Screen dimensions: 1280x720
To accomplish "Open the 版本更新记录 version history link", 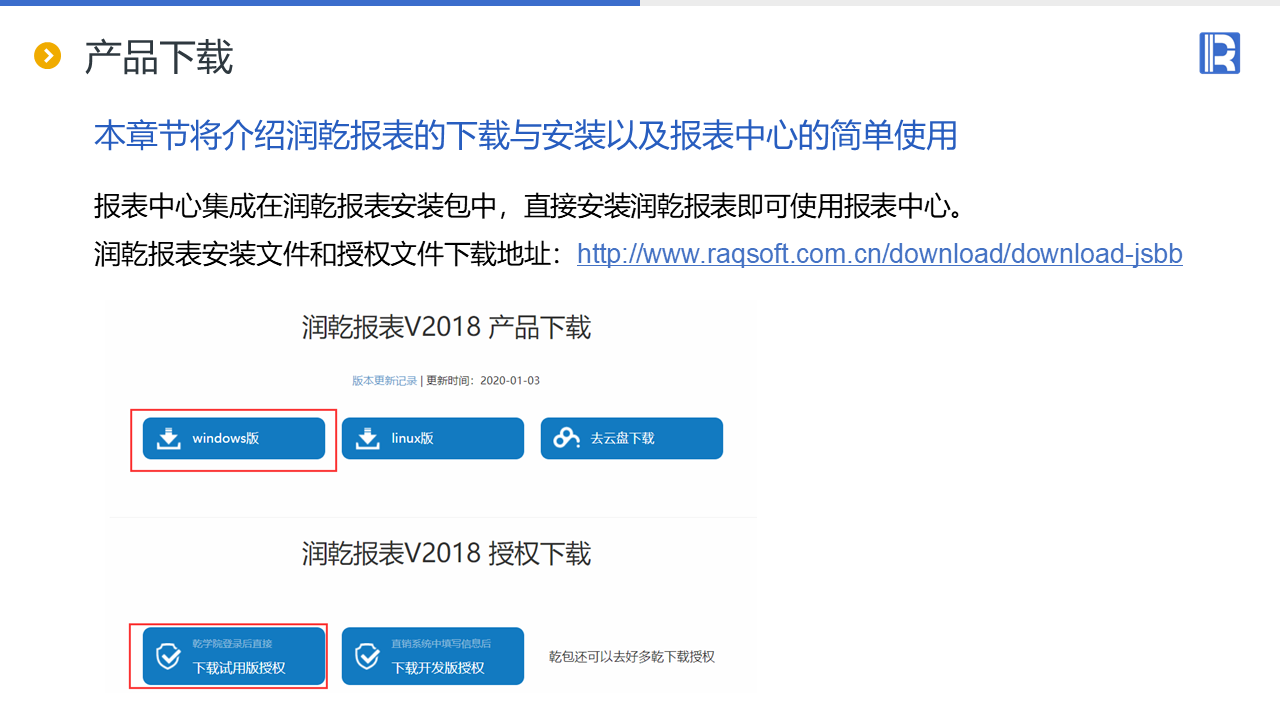I will (385, 380).
